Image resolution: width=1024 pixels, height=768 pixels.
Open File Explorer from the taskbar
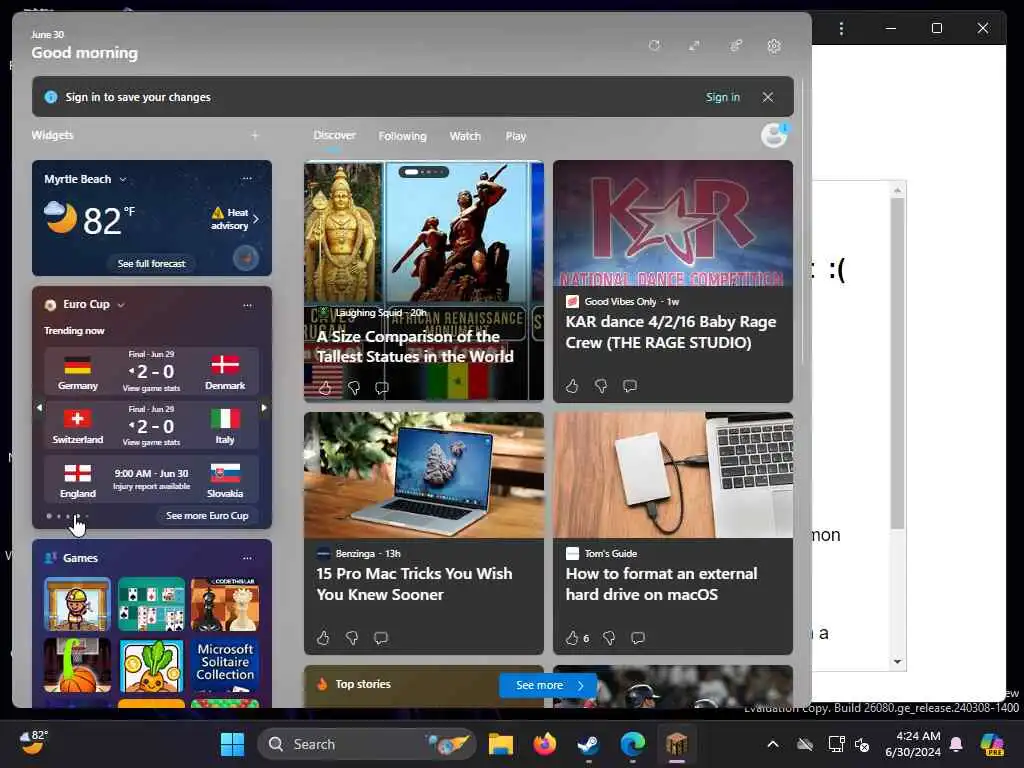[x=501, y=744]
